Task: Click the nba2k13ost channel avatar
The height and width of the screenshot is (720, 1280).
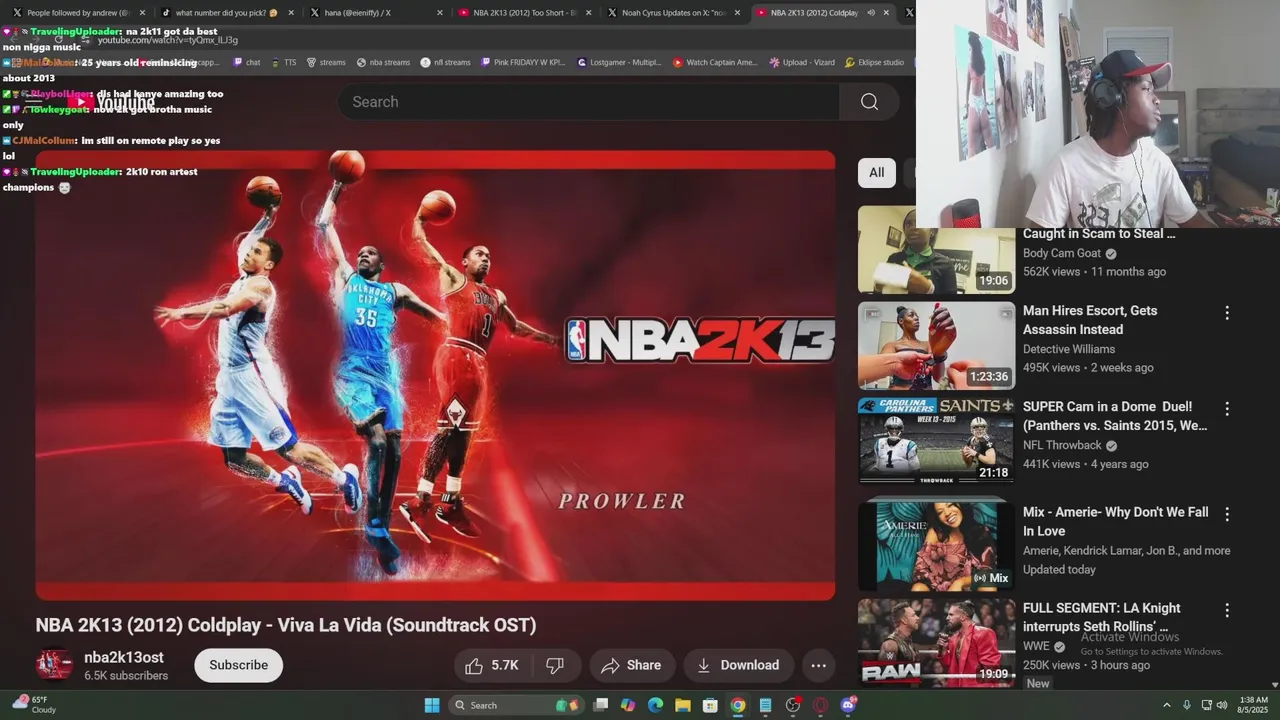Action: (x=54, y=665)
